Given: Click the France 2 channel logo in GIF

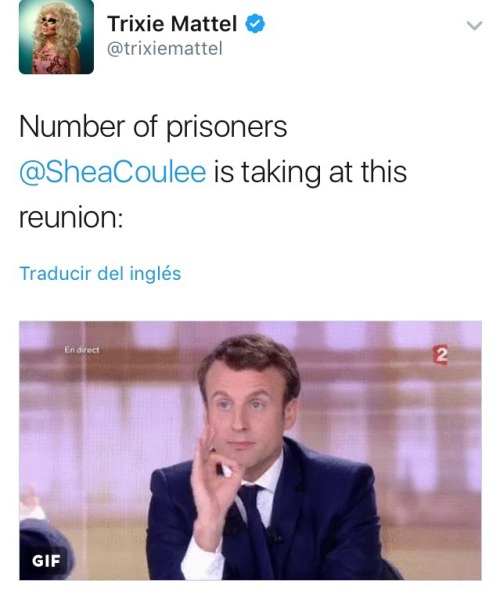Looking at the screenshot, I should (441, 356).
